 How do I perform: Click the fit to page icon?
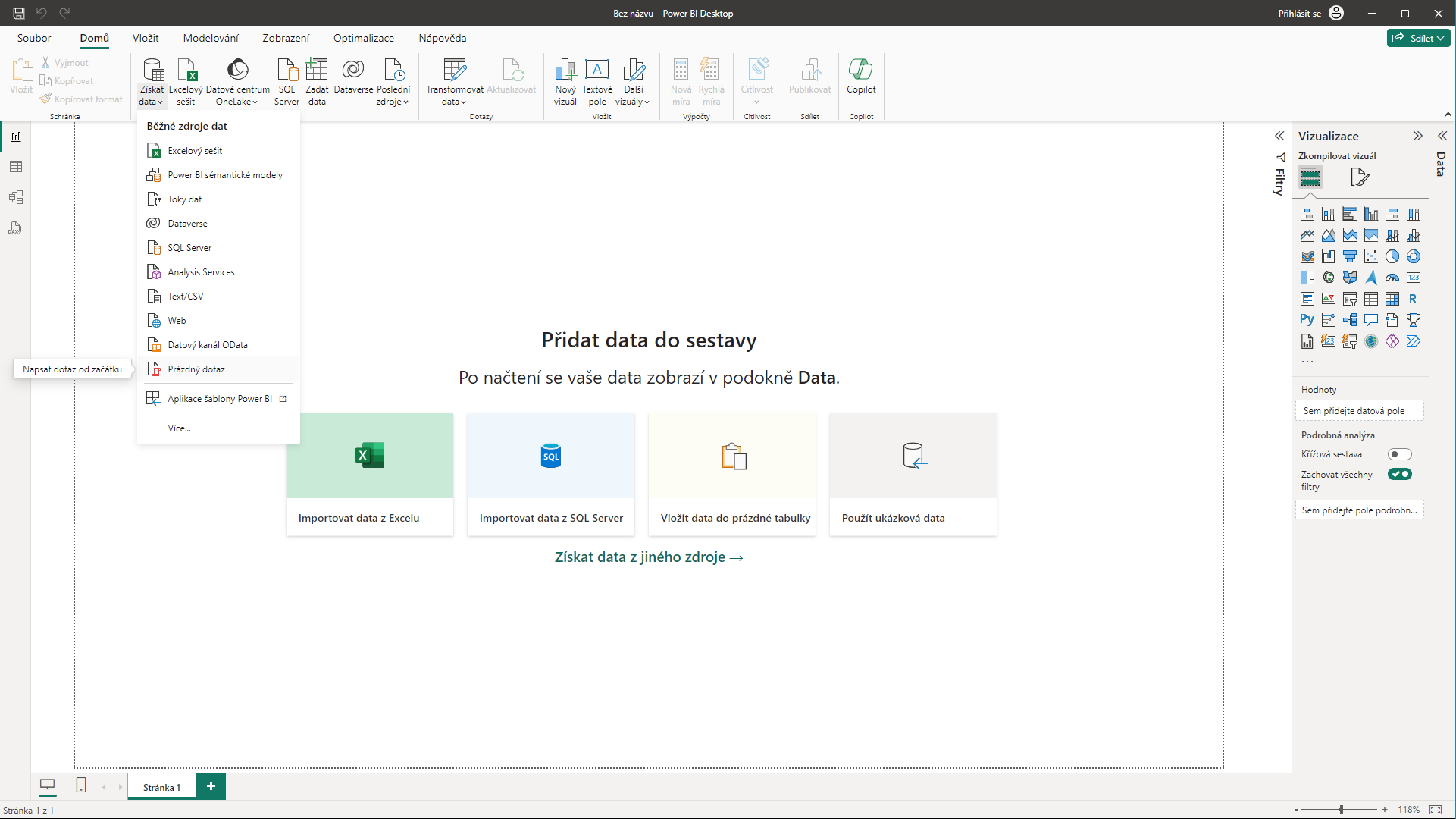coord(1436,810)
